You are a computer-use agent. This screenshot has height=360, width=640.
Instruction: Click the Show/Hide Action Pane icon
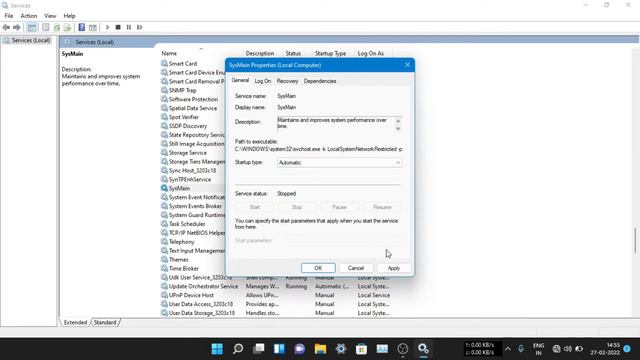coord(93,27)
